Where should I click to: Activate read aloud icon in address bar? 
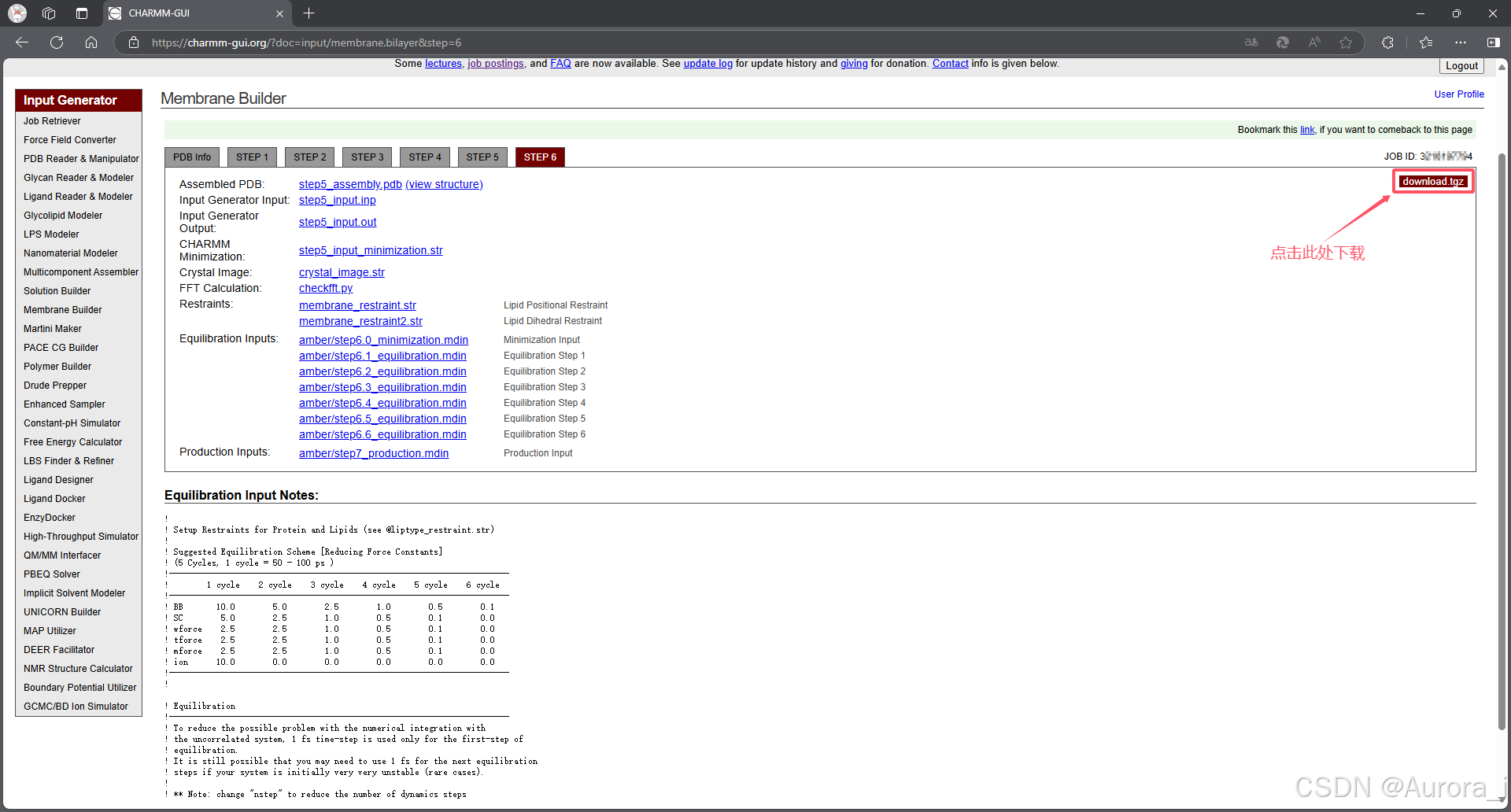pyautogui.click(x=1314, y=42)
